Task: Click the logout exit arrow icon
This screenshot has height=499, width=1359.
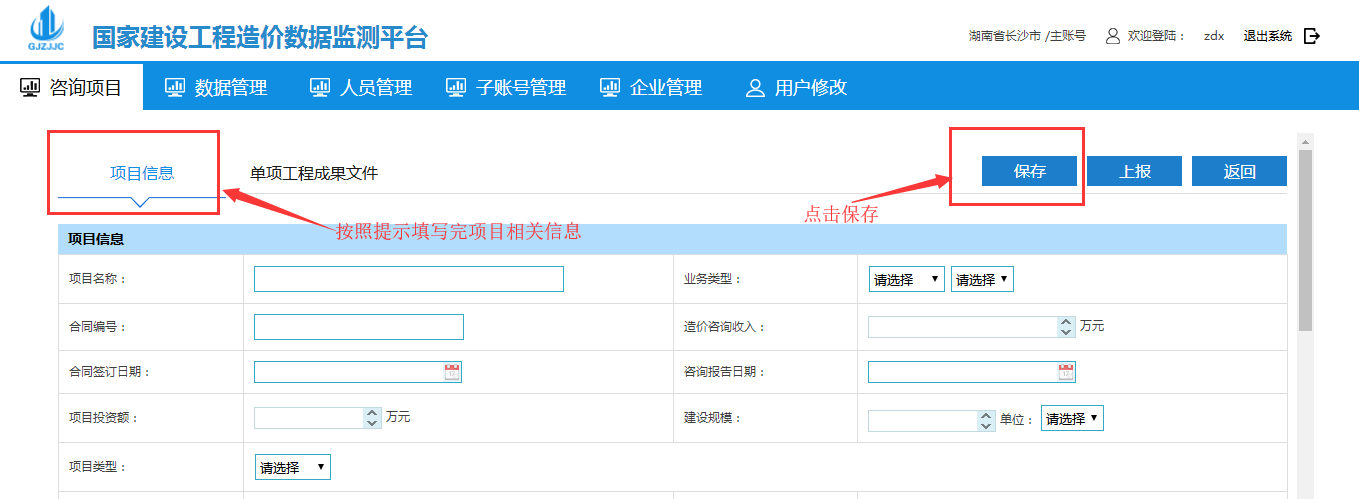Action: tap(1312, 36)
